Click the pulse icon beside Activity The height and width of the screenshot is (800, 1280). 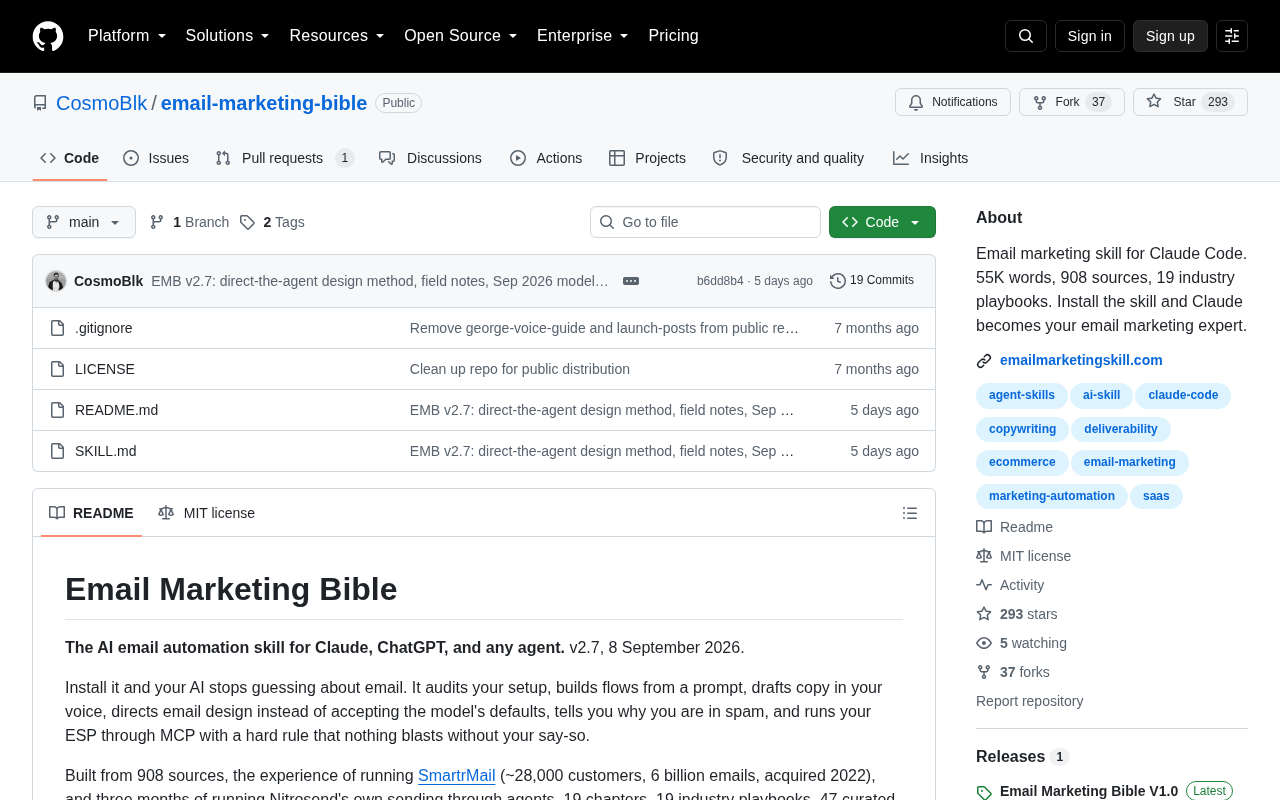coord(984,585)
